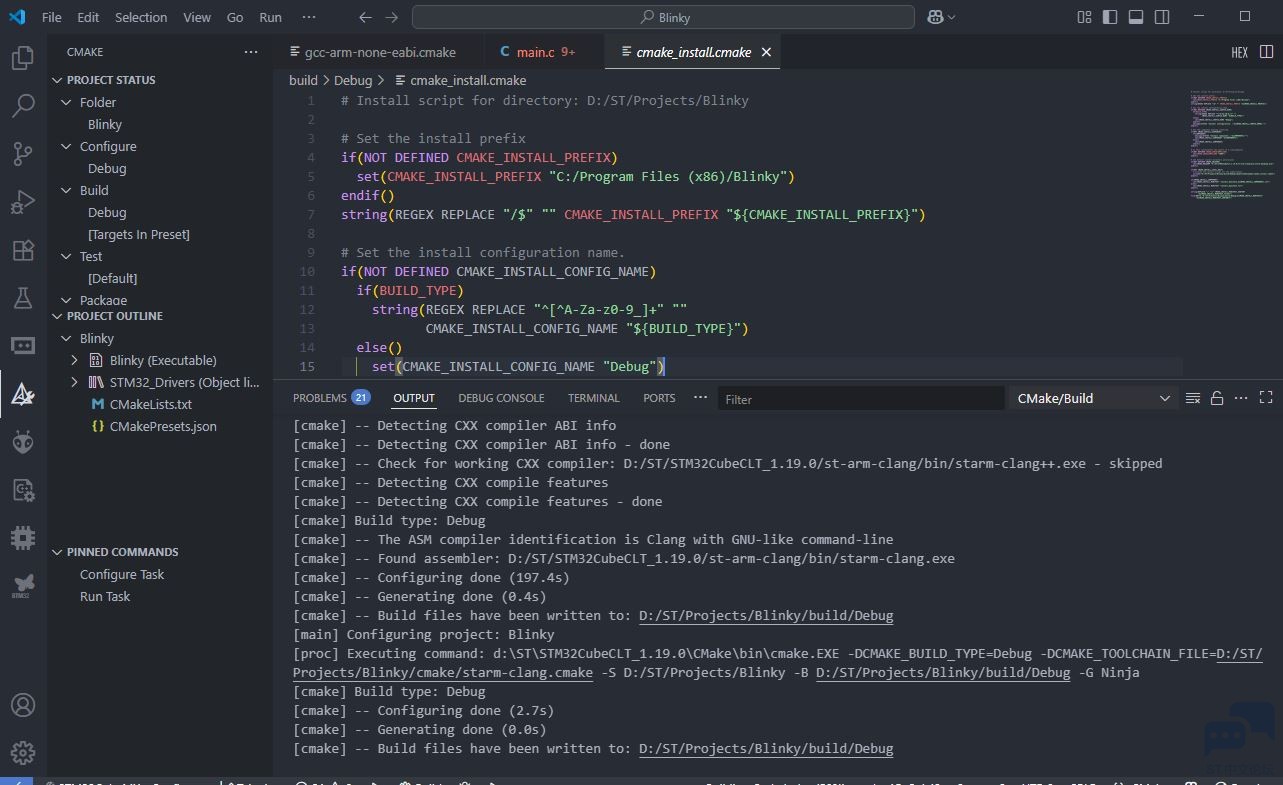Image resolution: width=1283 pixels, height=785 pixels.
Task: Open the Accounts icon
Action: [x=23, y=704]
